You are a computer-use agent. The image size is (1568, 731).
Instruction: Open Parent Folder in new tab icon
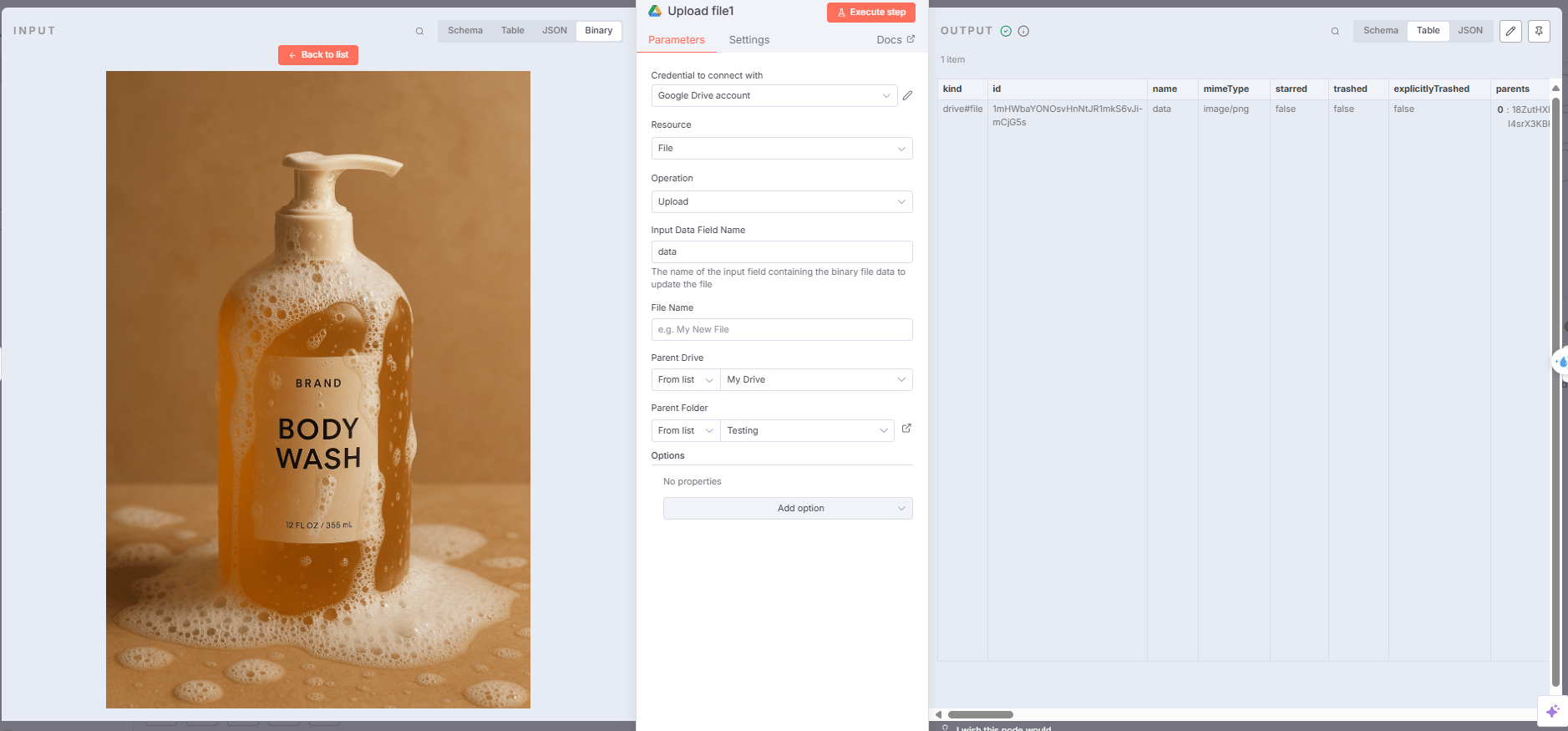point(906,429)
